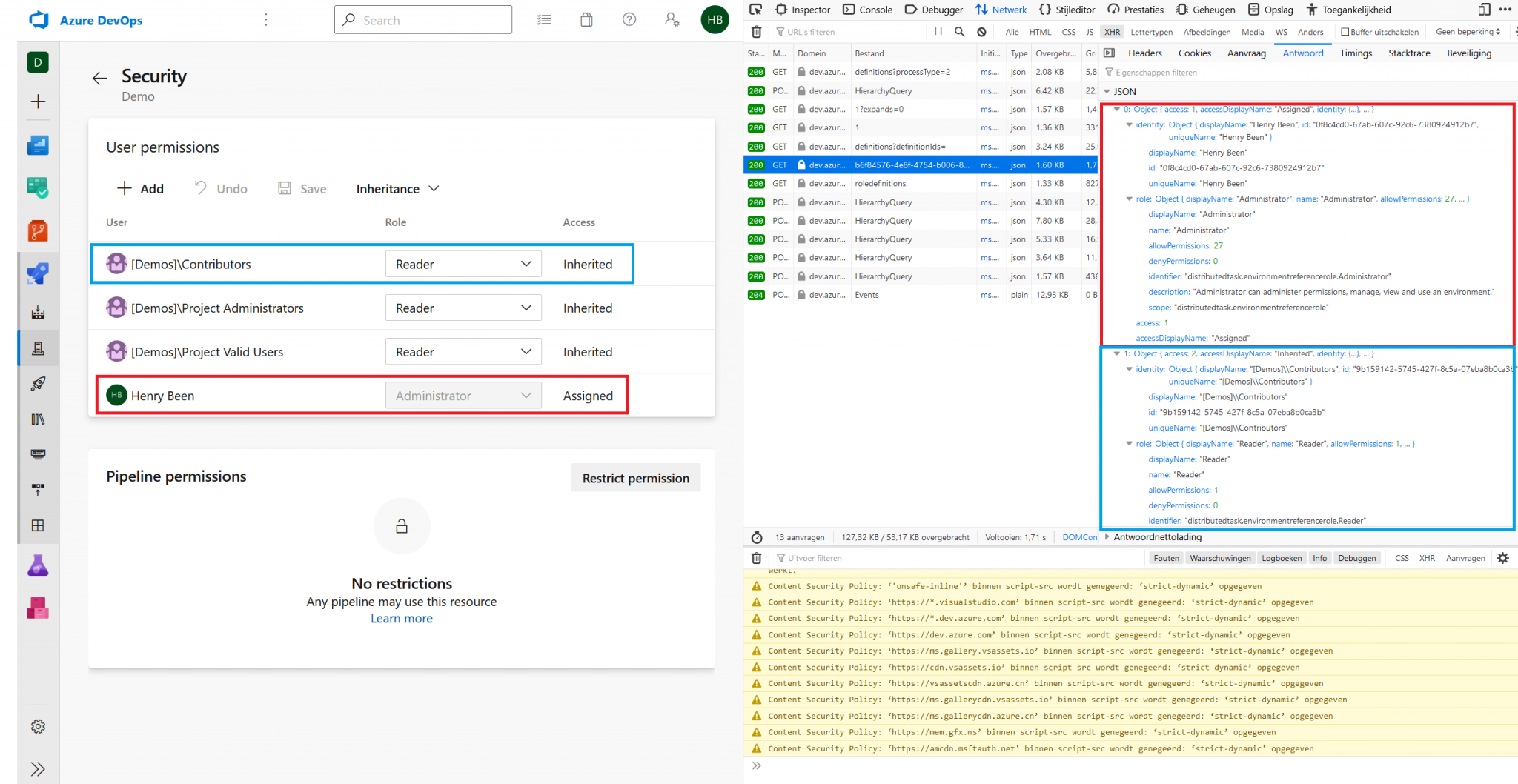Select the Library icon in the sidebar
1518x784 pixels.
pyautogui.click(x=38, y=419)
